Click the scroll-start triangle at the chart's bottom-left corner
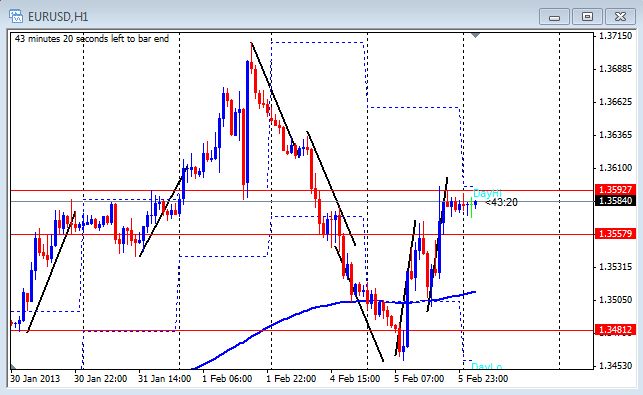 click(x=14, y=366)
